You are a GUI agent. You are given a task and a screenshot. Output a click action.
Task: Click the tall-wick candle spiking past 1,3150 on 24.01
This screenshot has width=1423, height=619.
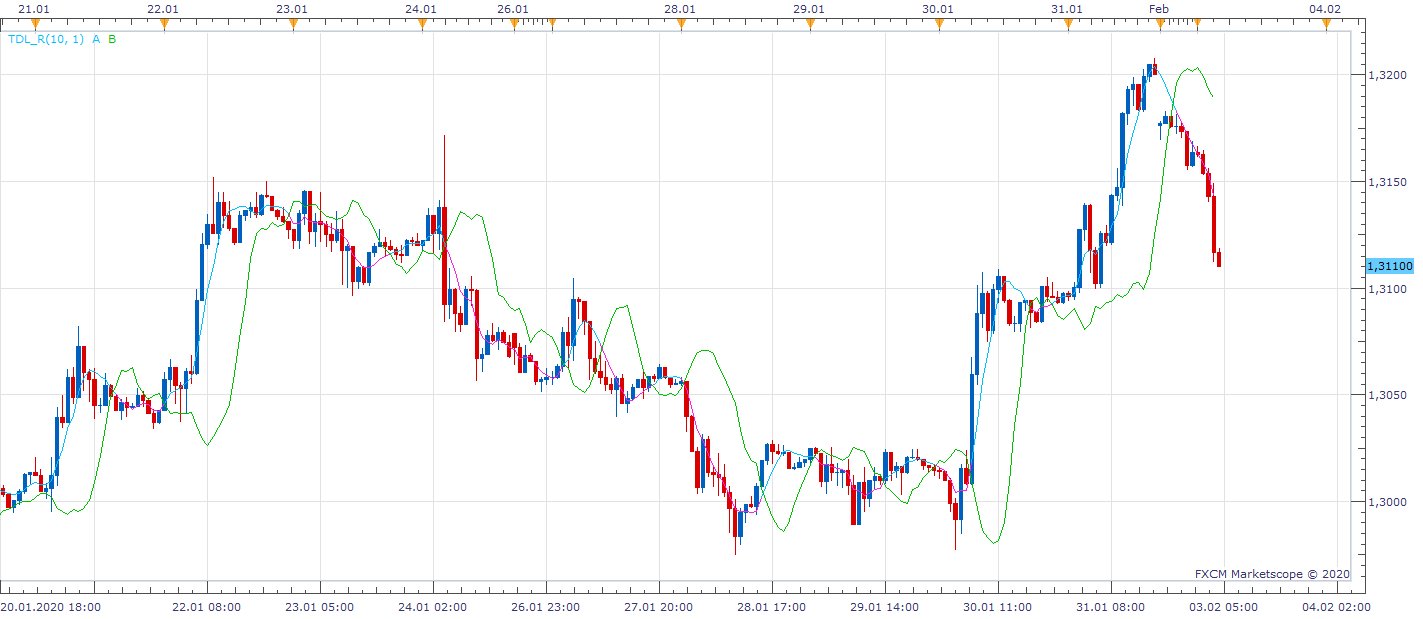pos(443,230)
